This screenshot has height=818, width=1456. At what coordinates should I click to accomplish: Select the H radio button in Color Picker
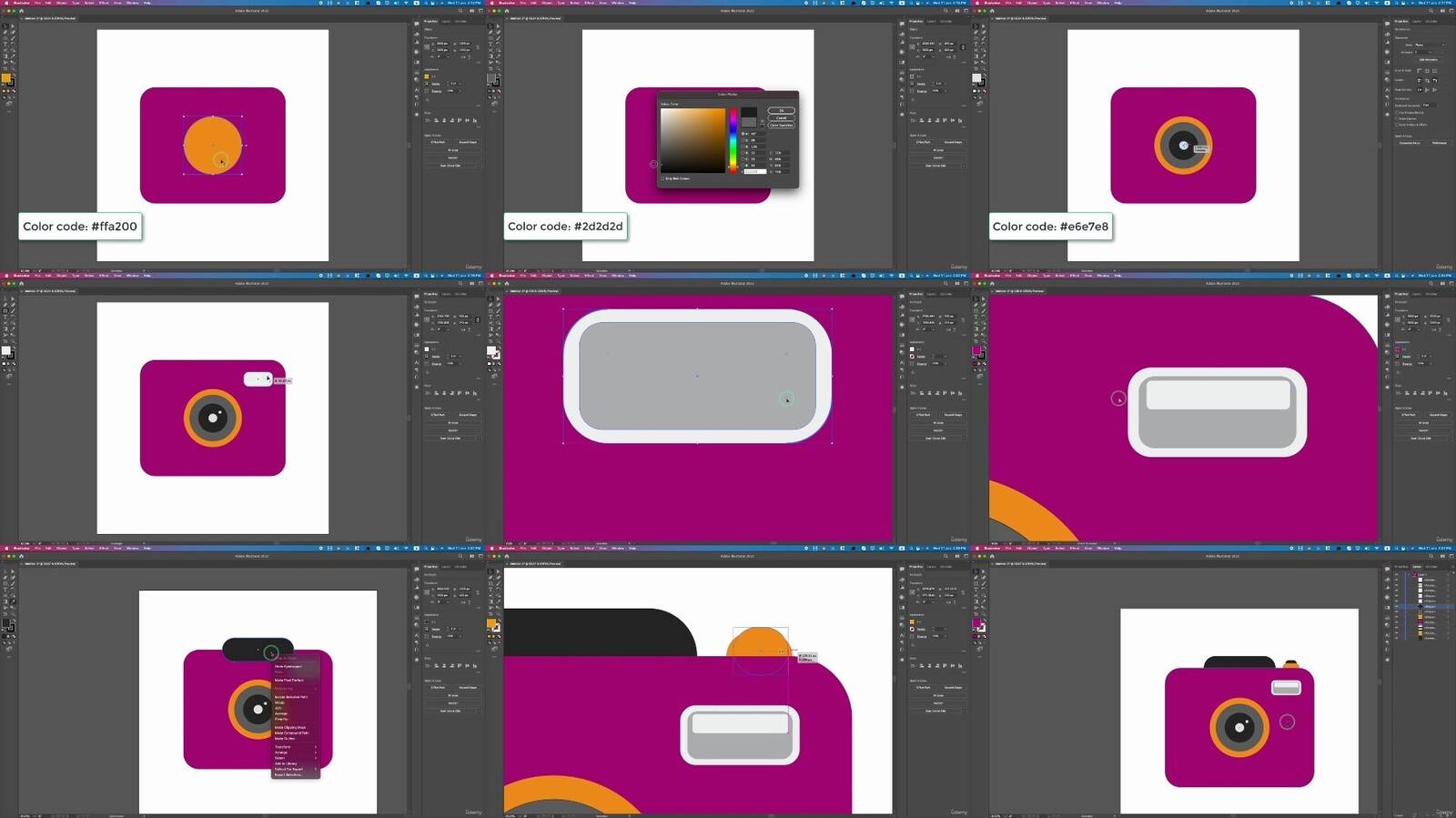[743, 134]
